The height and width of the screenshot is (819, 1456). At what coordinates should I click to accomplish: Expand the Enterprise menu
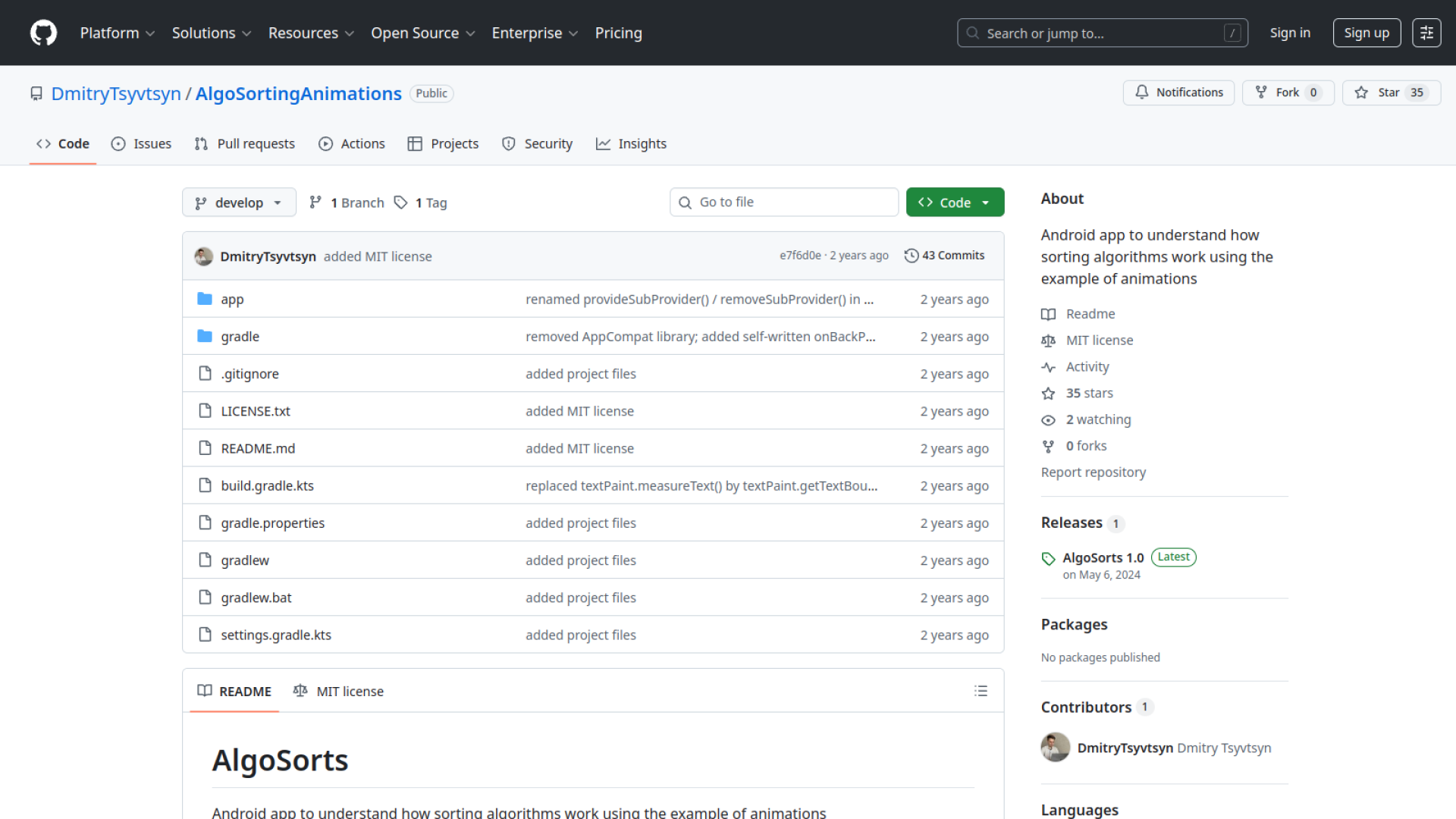[535, 33]
